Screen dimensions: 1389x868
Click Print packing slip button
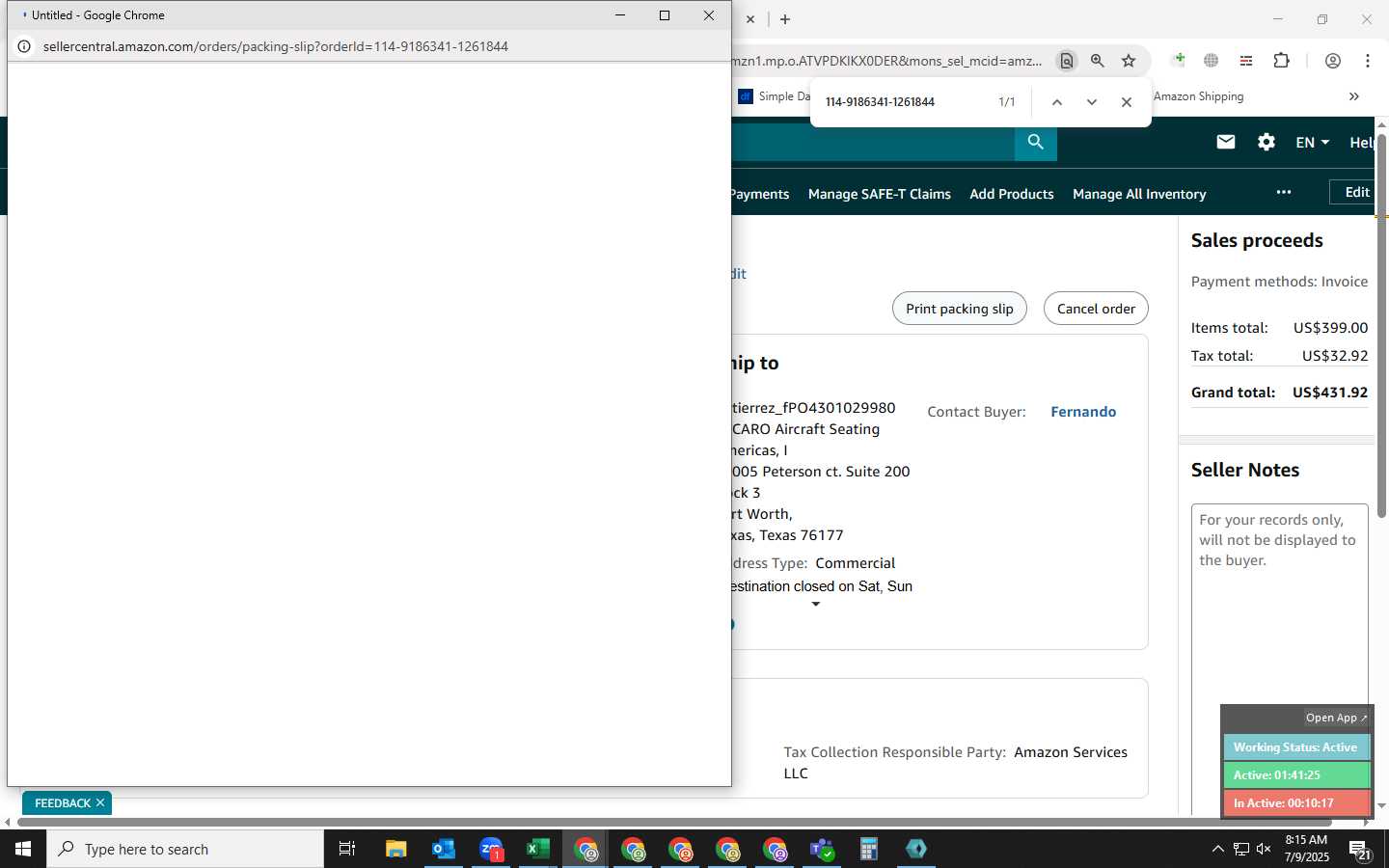(x=960, y=309)
